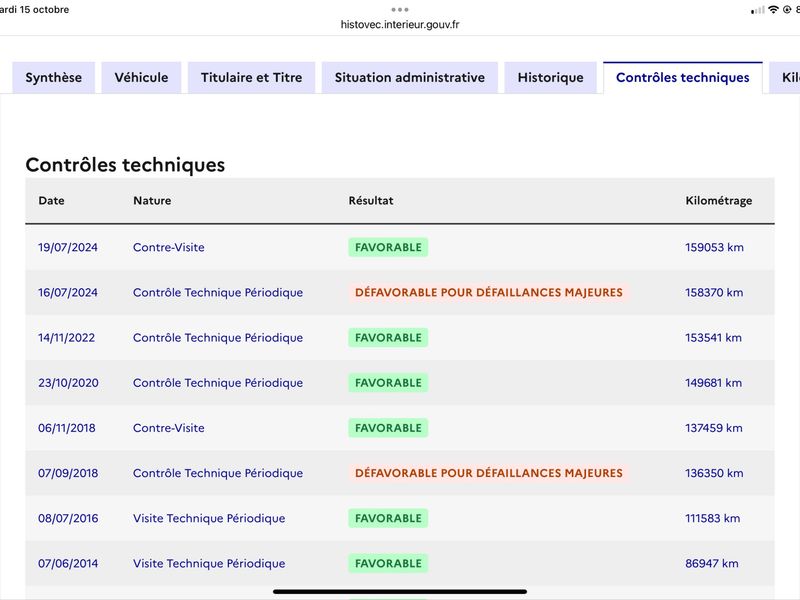Click the Contrôles techniques page heading
The image size is (800, 600).
[125, 165]
